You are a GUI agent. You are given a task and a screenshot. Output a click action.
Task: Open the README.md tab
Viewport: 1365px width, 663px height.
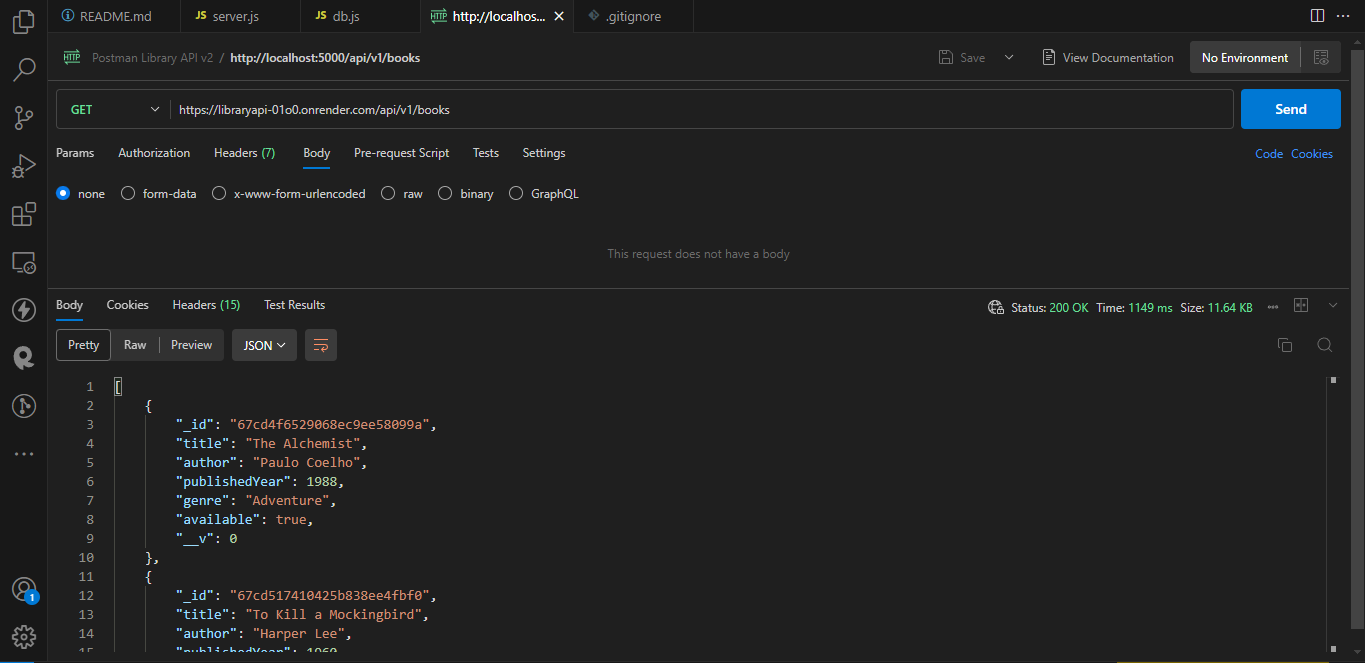tap(113, 16)
